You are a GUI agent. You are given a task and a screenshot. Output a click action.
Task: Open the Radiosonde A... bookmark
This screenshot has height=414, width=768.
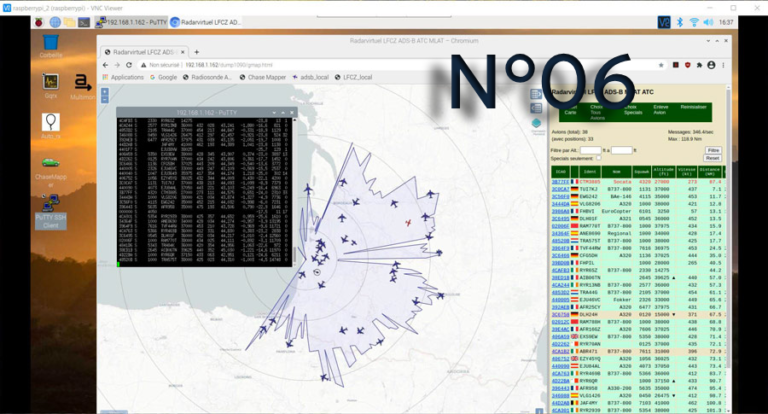207,77
